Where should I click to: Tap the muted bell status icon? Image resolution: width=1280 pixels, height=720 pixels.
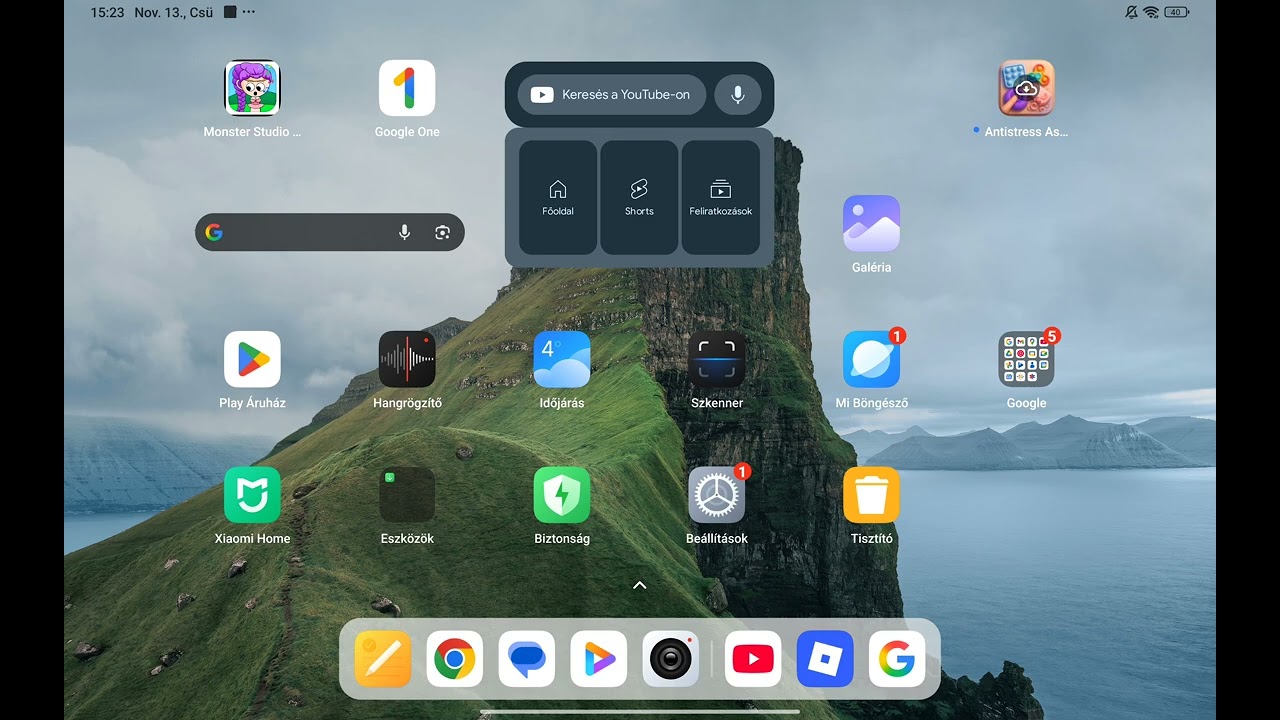[1131, 12]
